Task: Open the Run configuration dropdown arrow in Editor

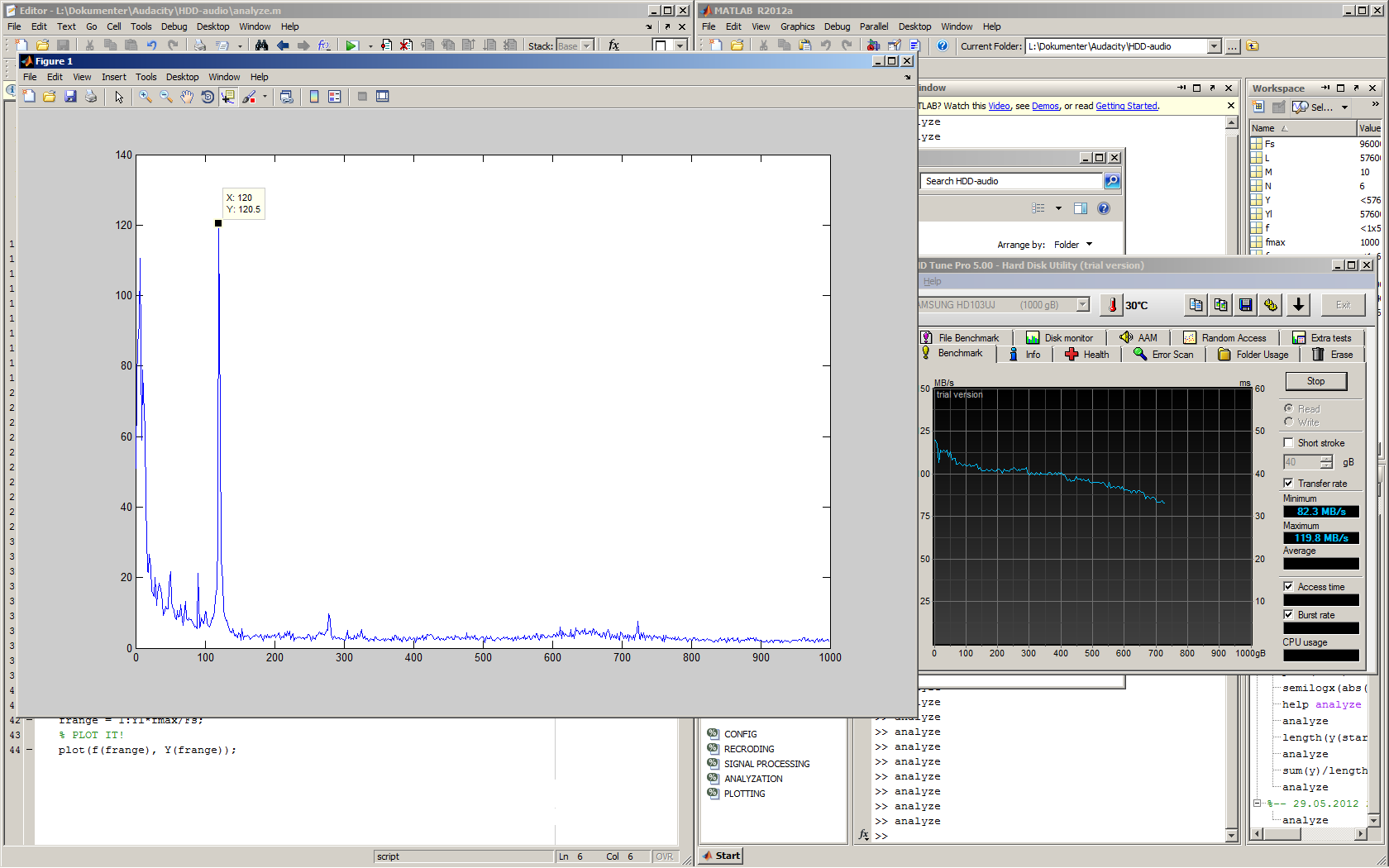Action: pyautogui.click(x=370, y=46)
